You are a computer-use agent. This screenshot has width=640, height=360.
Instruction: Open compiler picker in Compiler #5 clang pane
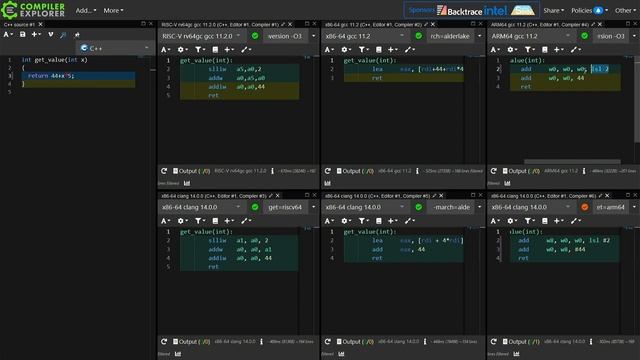(365, 207)
